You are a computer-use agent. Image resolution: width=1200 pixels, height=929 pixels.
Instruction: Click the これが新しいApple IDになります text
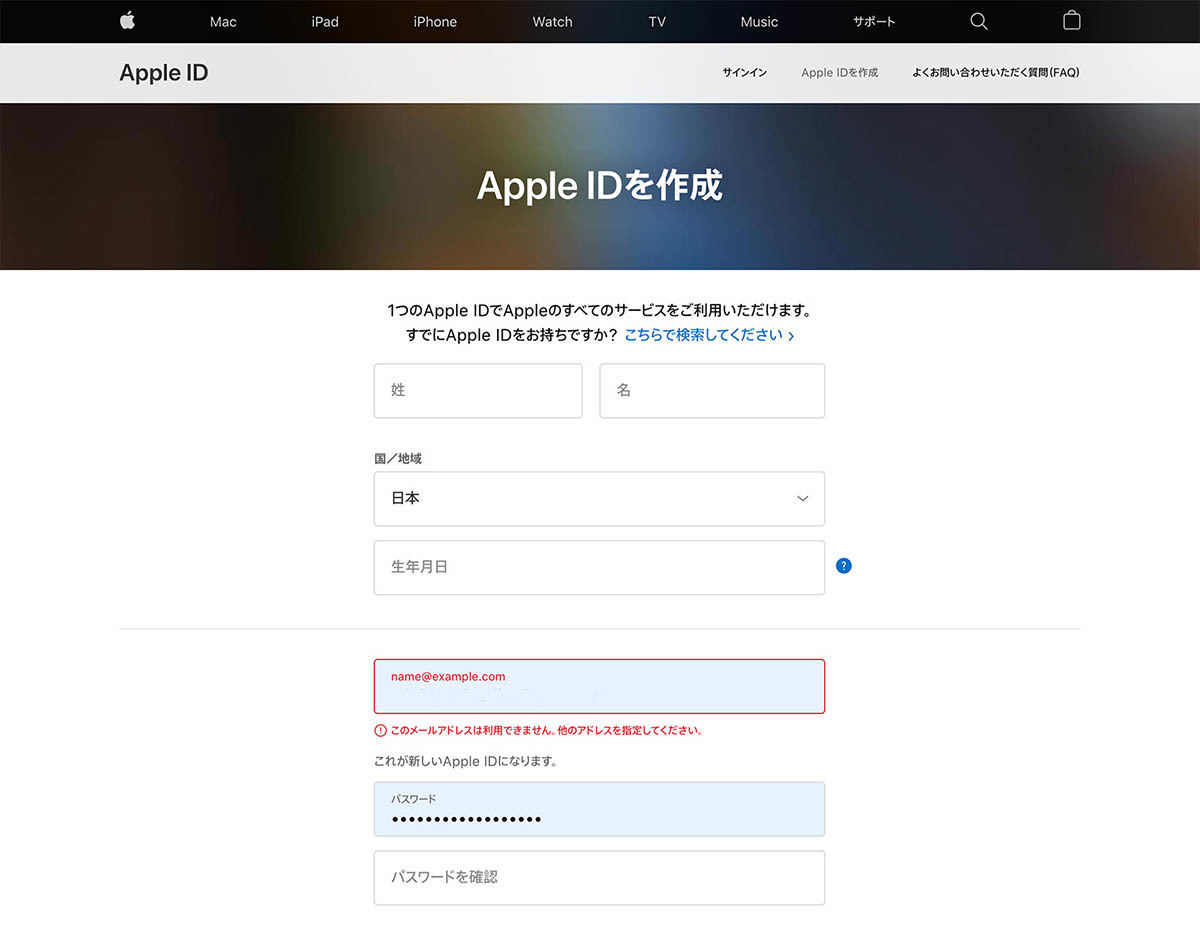465,761
